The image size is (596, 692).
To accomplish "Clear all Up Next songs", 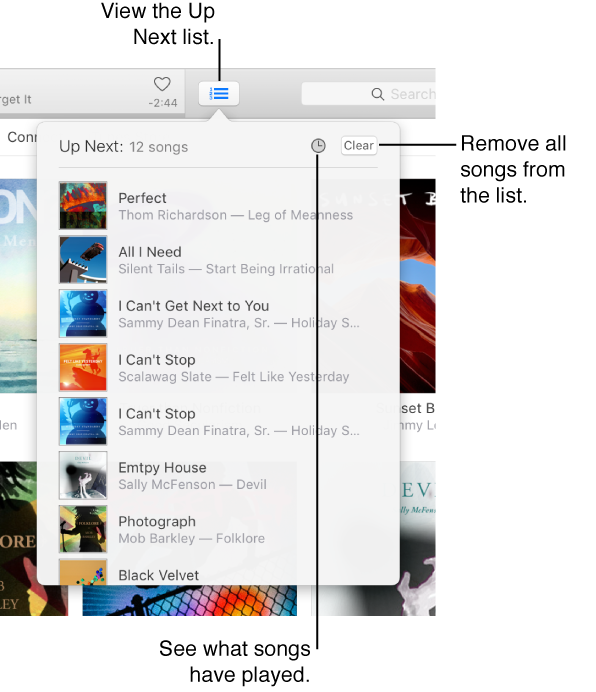I will (x=359, y=146).
